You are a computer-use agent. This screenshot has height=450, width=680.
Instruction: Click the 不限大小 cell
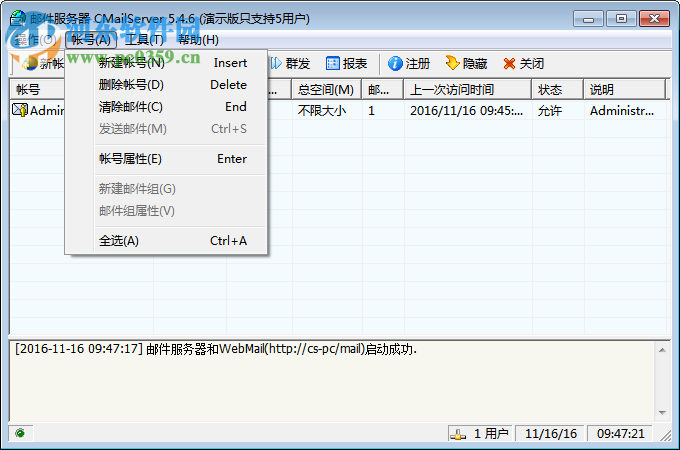[322, 111]
